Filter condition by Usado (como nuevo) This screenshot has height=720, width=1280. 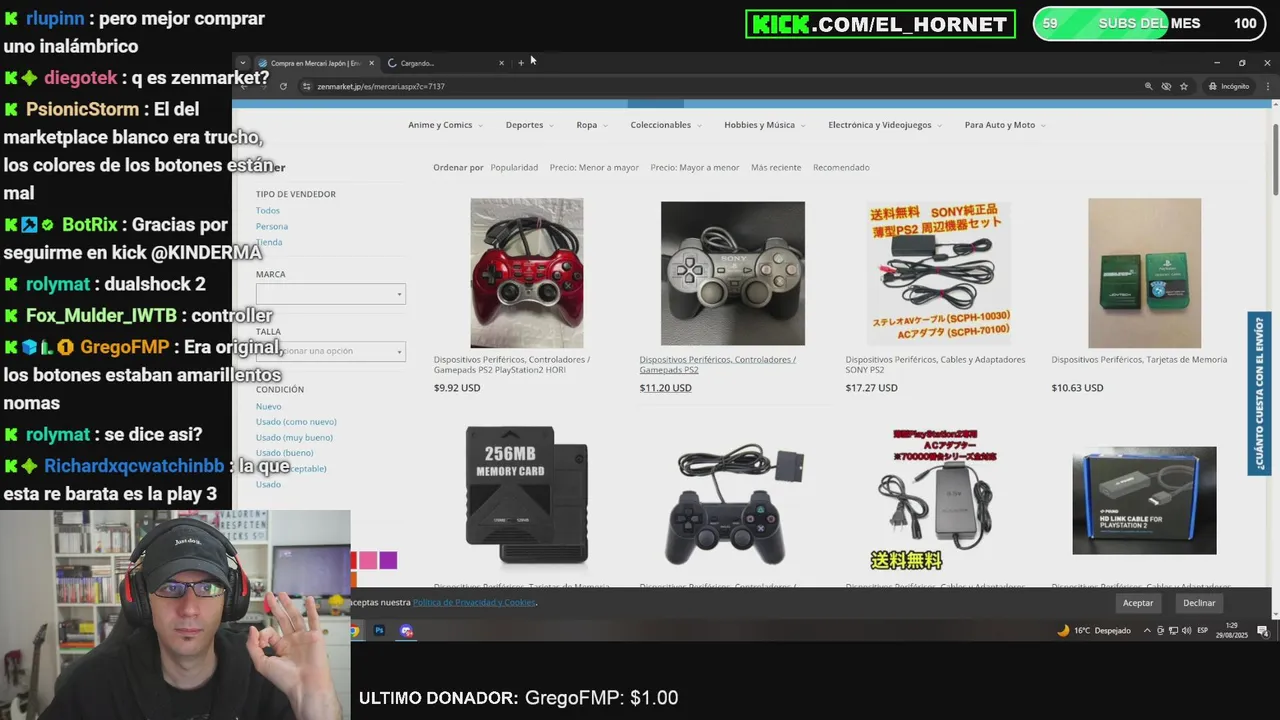click(296, 422)
